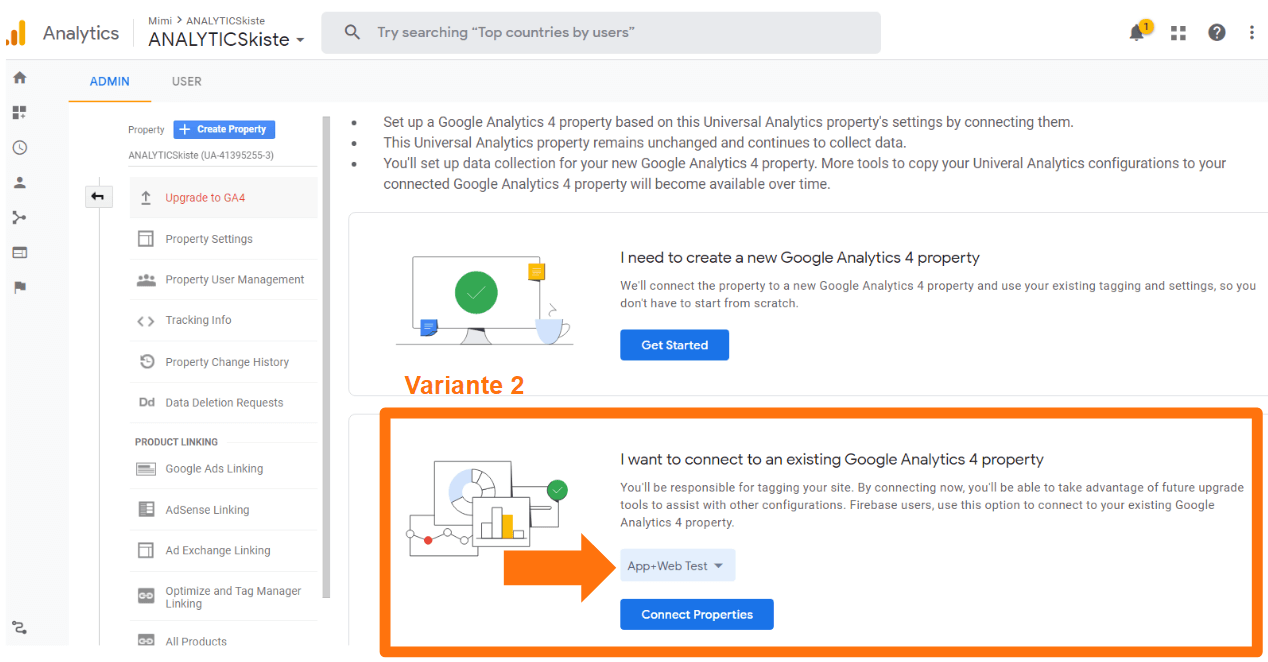Image resolution: width=1268 pixels, height=662 pixels.
Task: Click the Connect Properties button
Action: [696, 614]
